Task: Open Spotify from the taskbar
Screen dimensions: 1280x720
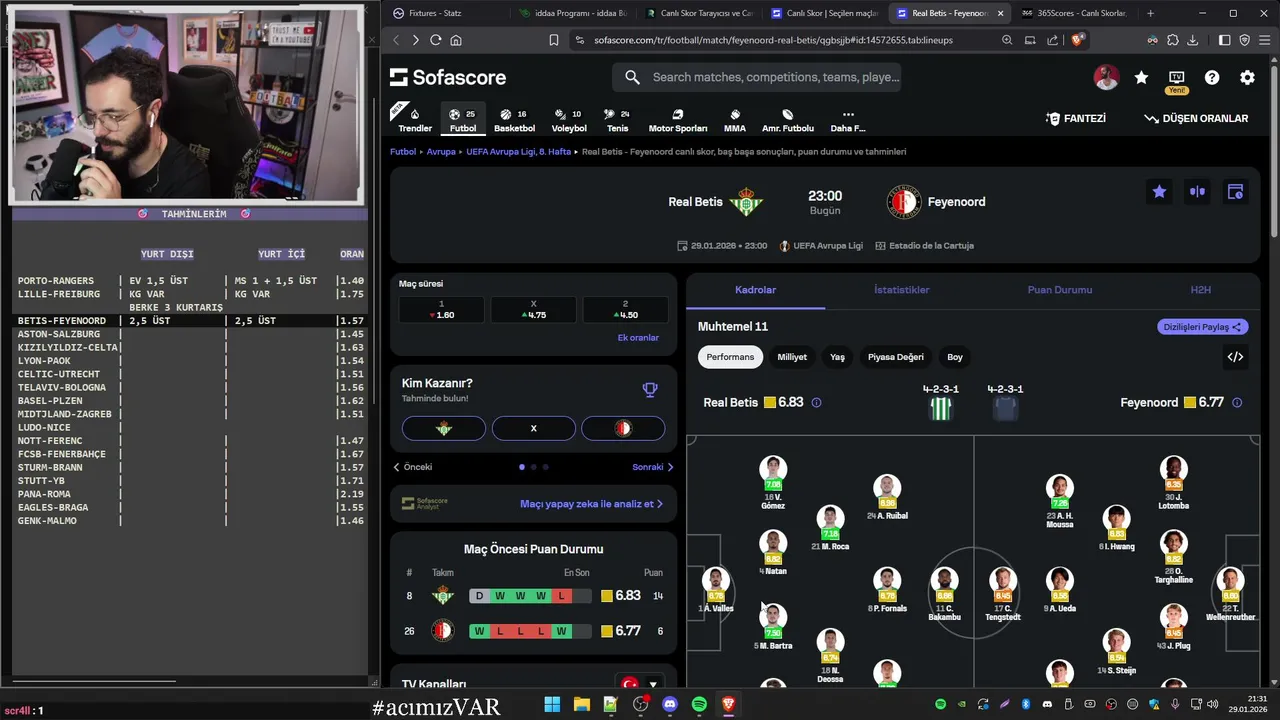Action: click(x=699, y=704)
